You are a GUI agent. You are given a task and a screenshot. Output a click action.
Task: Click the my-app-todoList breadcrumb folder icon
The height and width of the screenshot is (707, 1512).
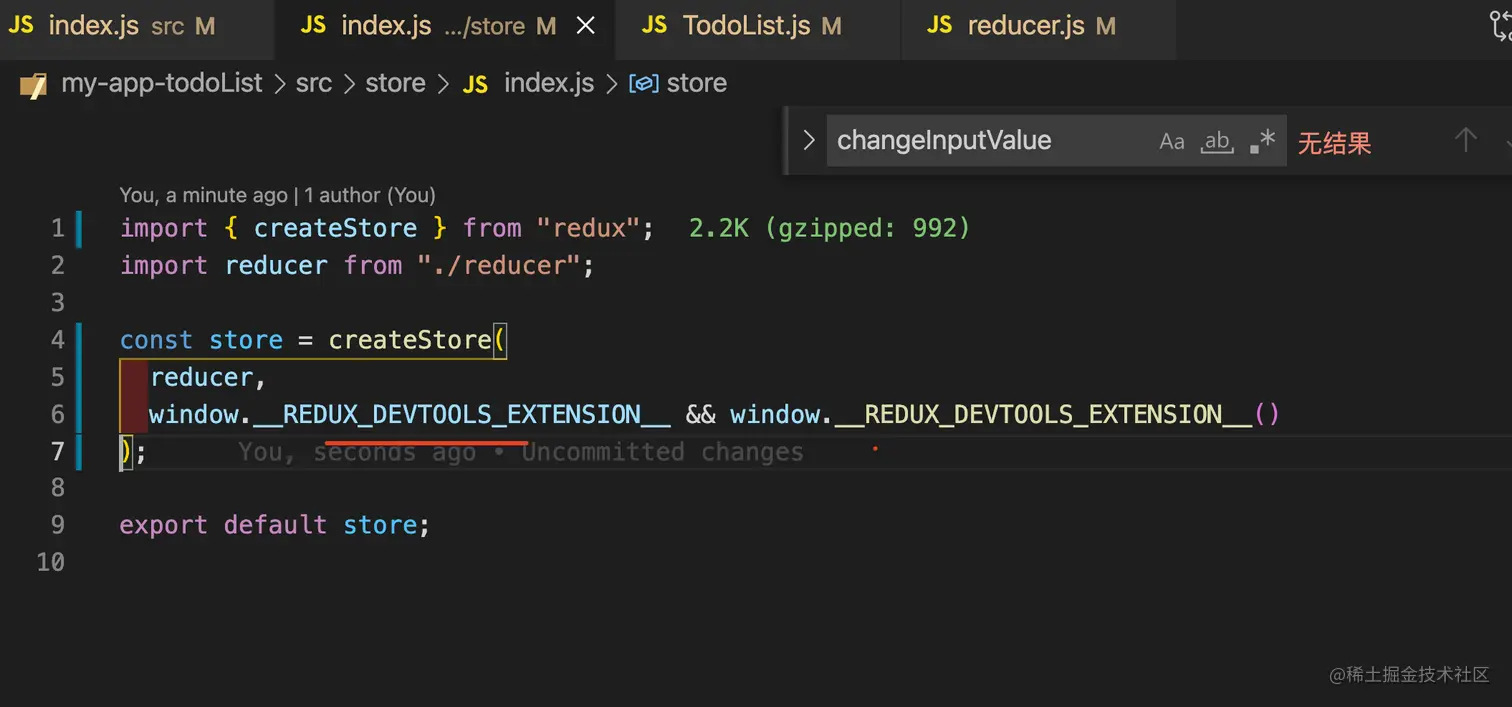click(33, 84)
